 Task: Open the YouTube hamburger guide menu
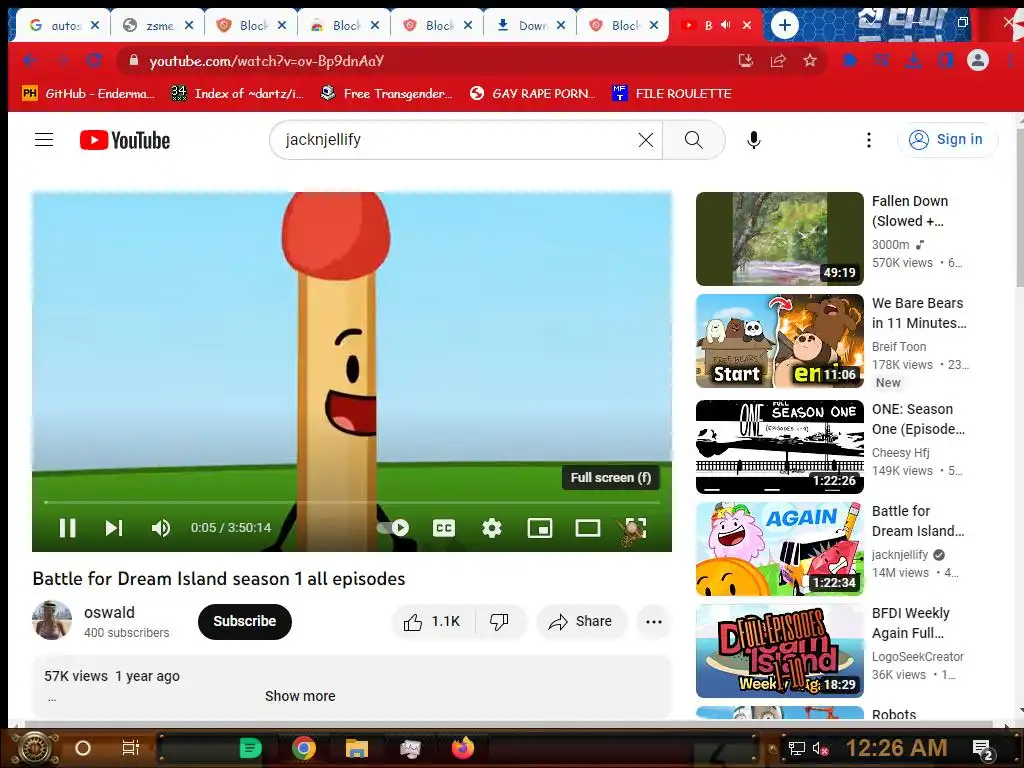click(44, 140)
